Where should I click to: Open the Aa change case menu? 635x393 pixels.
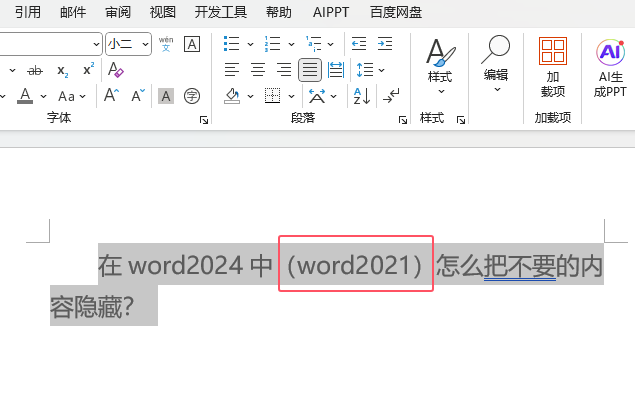pyautogui.click(x=72, y=96)
